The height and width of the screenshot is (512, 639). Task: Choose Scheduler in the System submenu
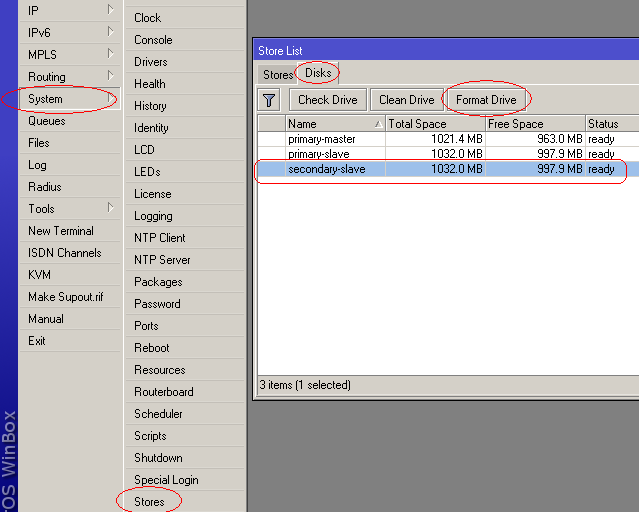[x=158, y=413]
